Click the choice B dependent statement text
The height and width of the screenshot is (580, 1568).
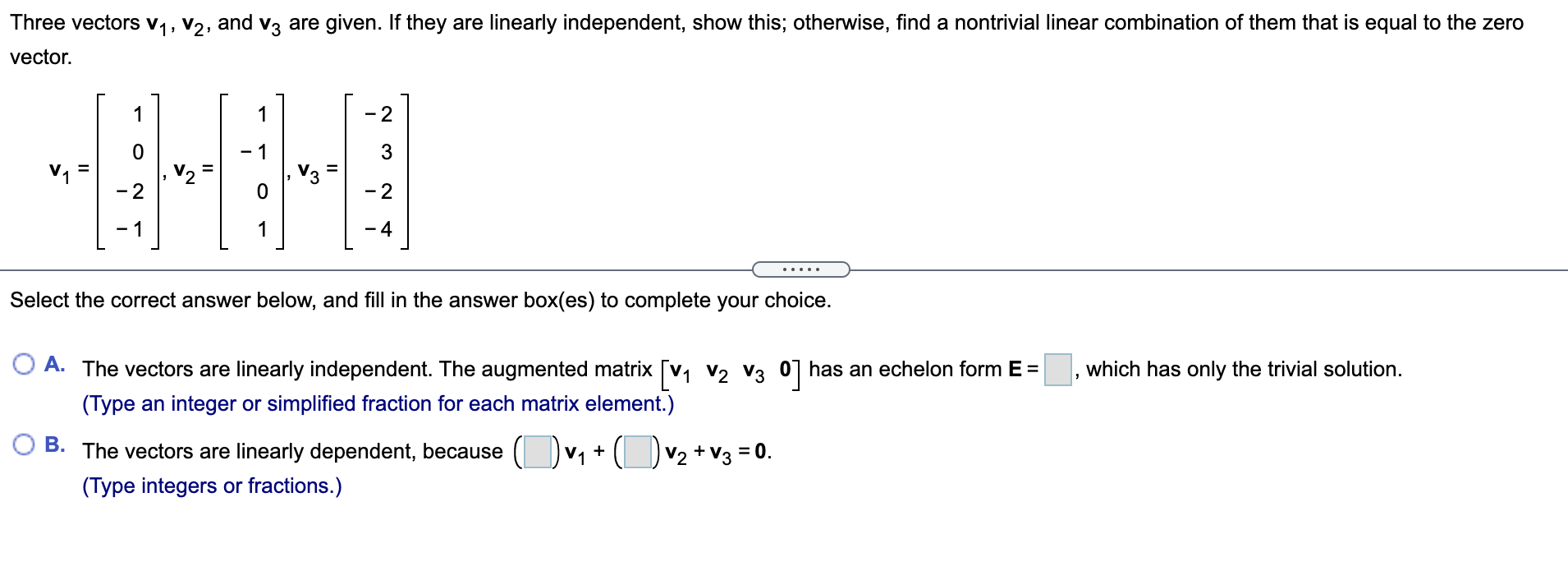pyautogui.click(x=291, y=451)
